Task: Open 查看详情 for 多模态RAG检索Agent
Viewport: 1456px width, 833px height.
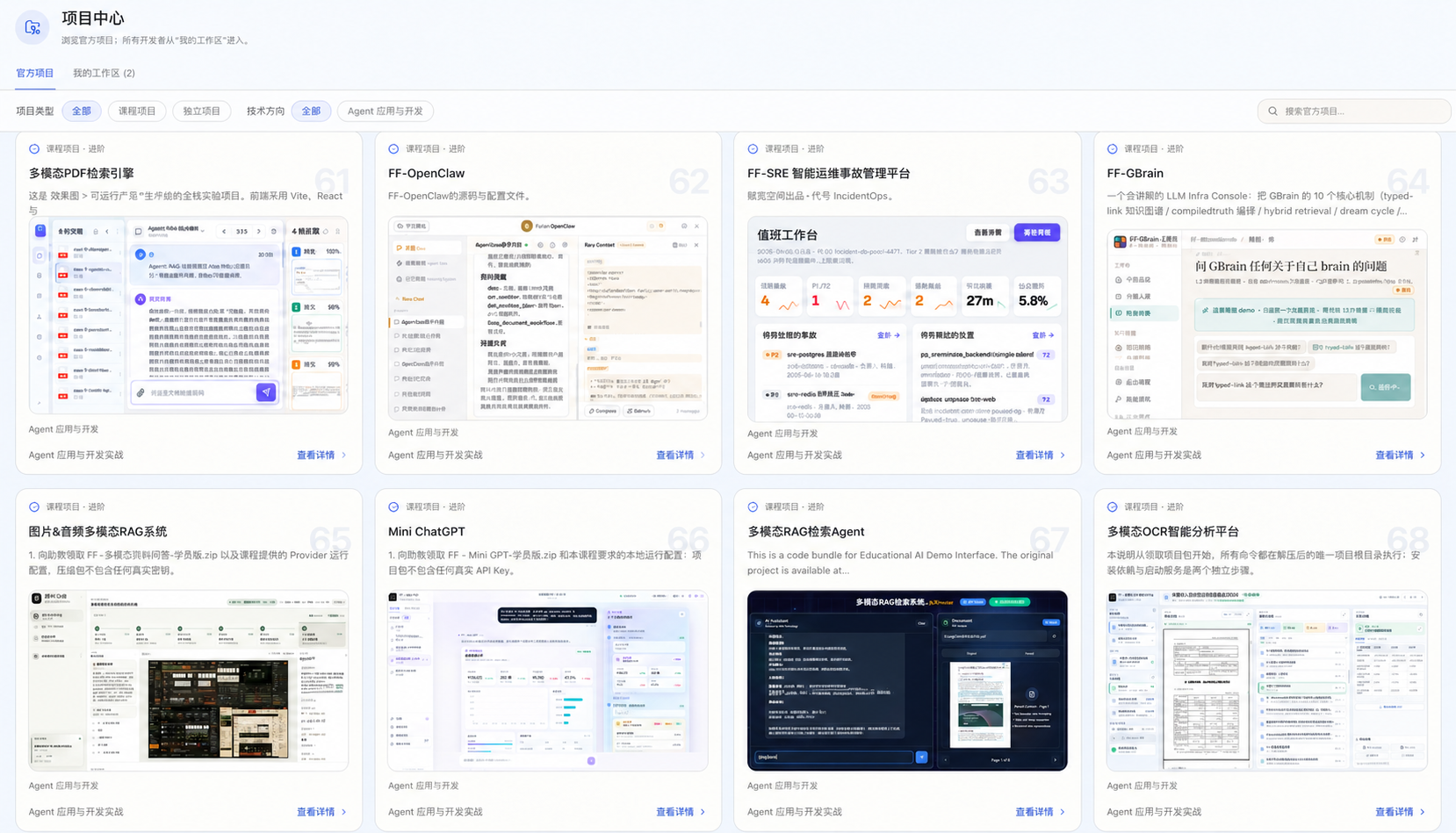Action: click(x=1041, y=812)
